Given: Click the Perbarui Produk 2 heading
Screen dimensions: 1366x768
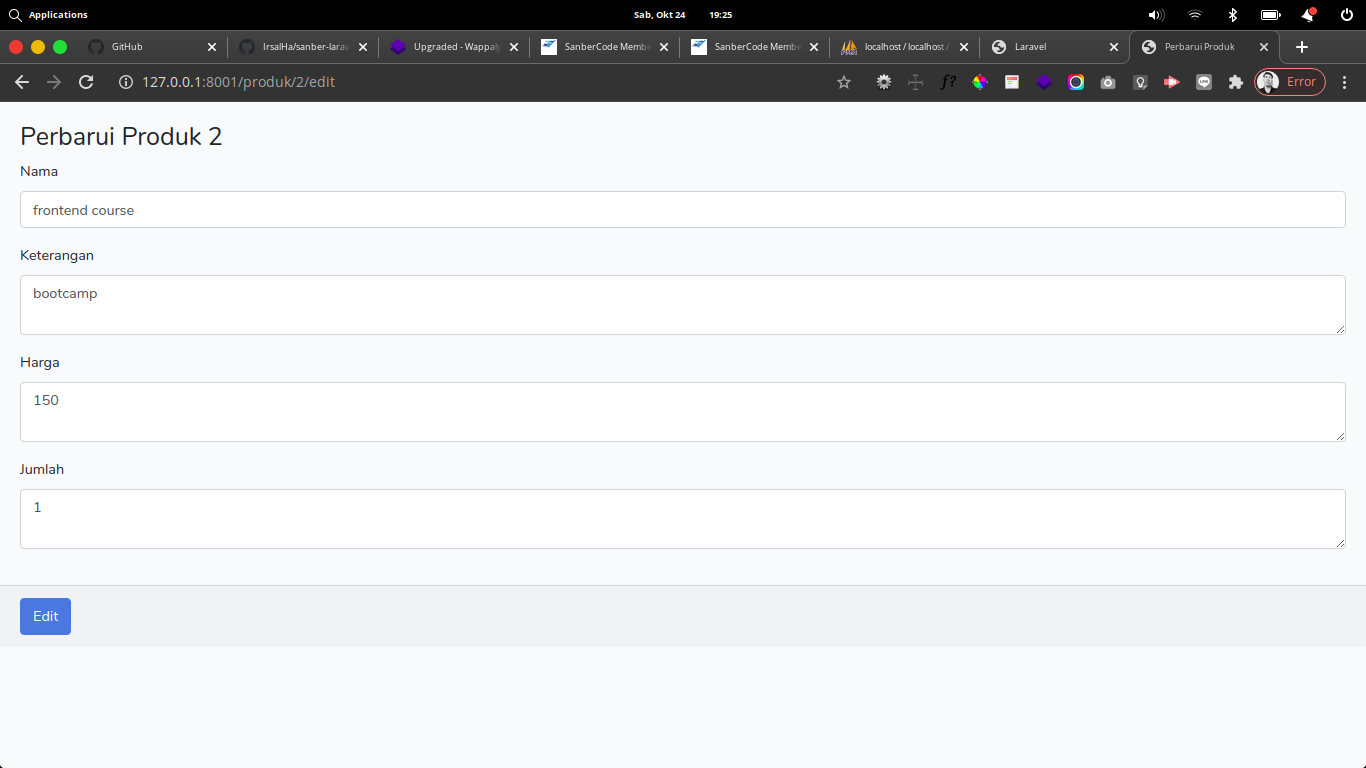Looking at the screenshot, I should 121,137.
